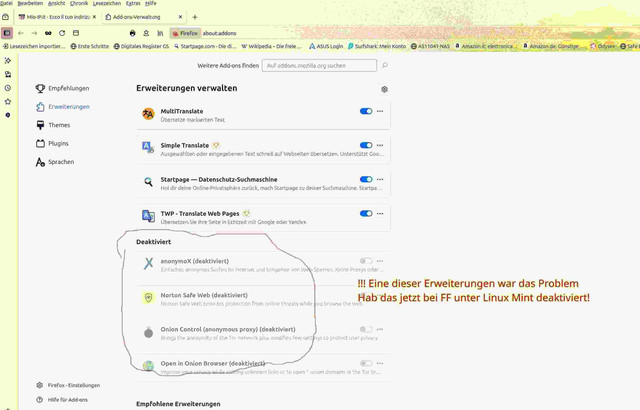Click the Firefox View icon left of tabs
Image resolution: width=640 pixels, height=410 pixels.
tap(5, 17)
